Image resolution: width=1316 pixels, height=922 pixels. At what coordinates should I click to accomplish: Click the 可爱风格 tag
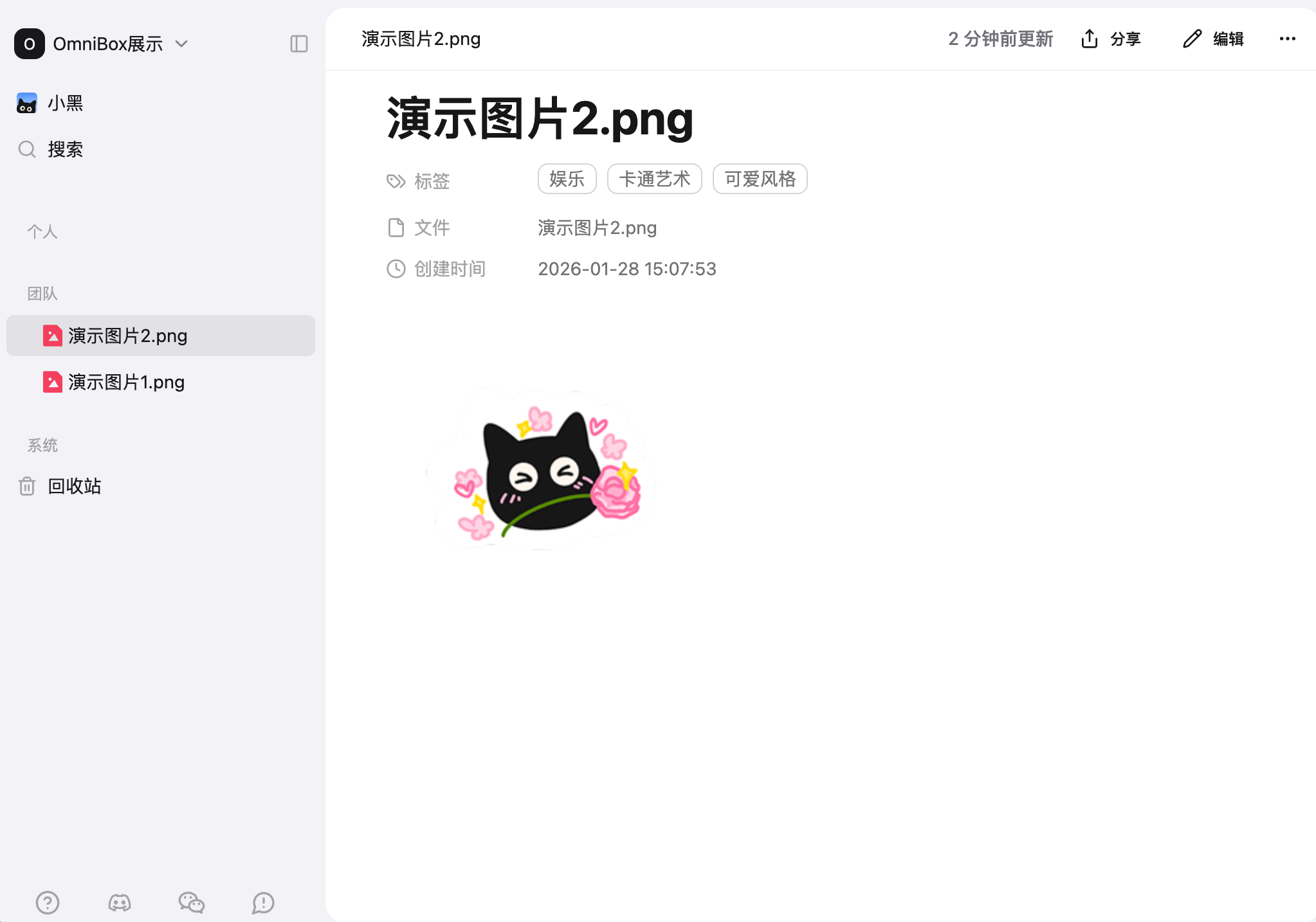tap(760, 179)
